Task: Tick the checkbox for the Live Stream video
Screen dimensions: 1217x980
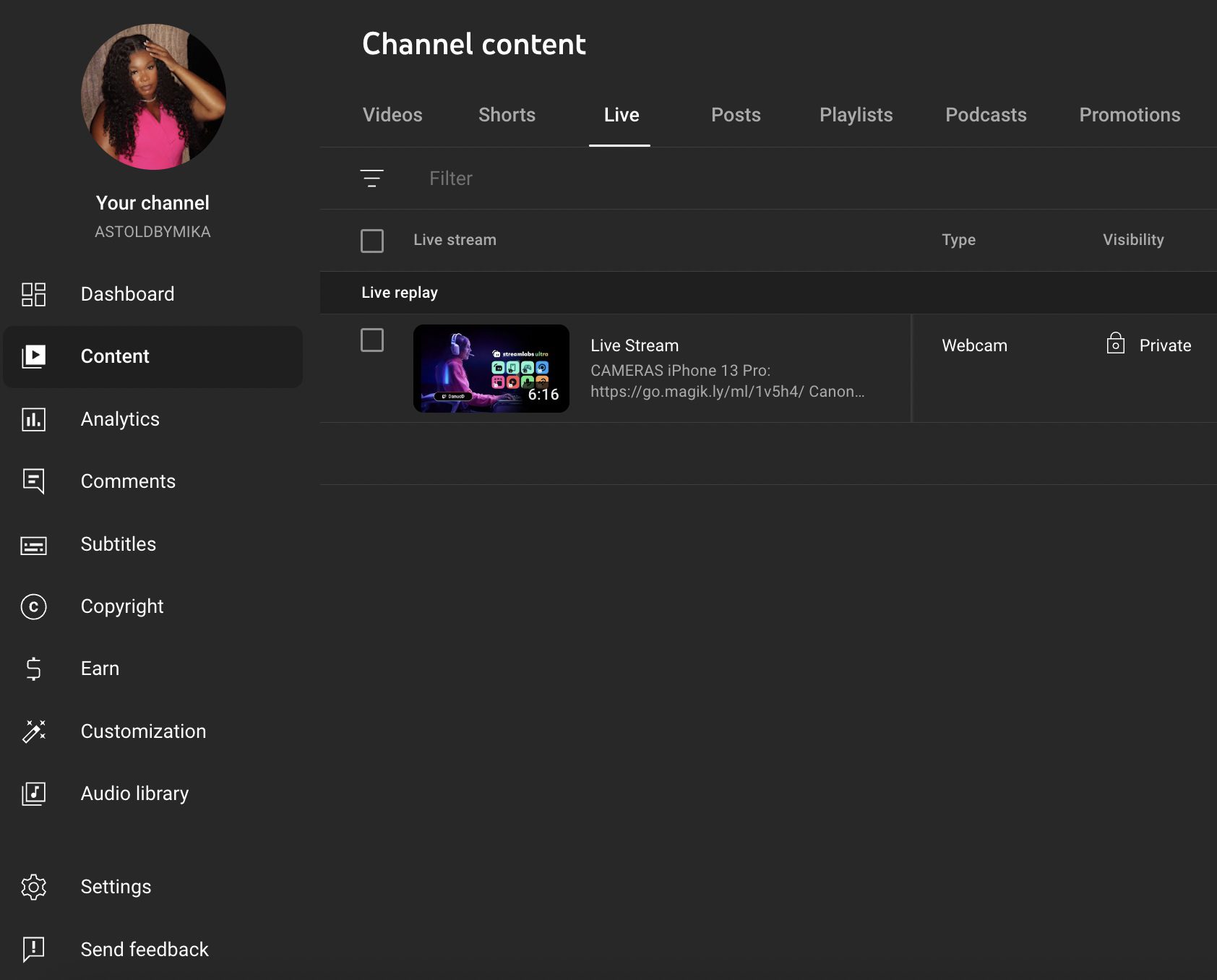Action: point(372,340)
